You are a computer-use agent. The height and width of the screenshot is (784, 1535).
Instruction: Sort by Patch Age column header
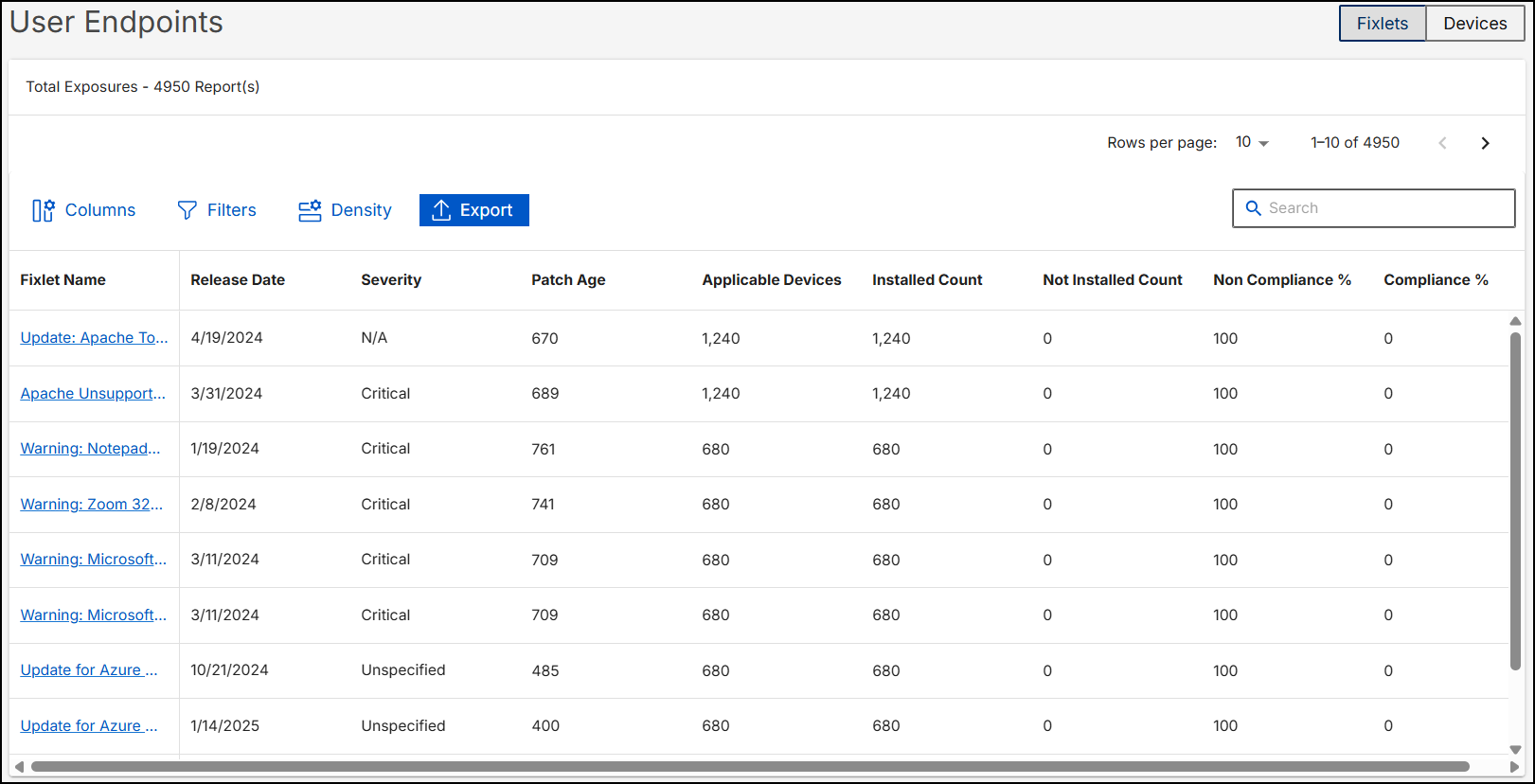coord(567,280)
